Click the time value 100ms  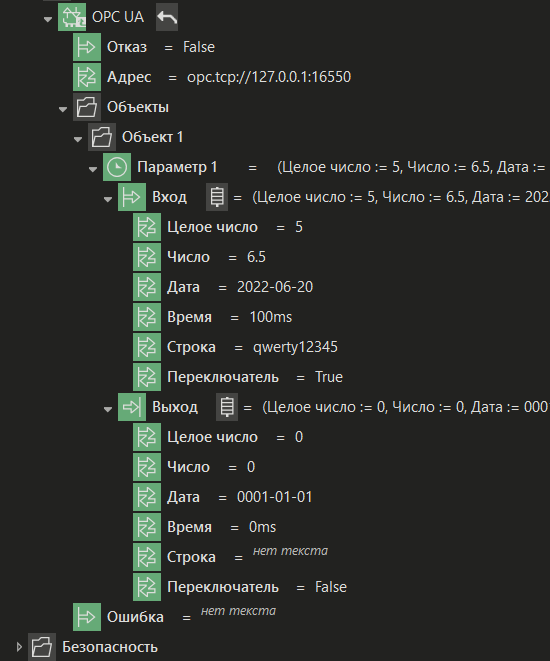point(271,317)
